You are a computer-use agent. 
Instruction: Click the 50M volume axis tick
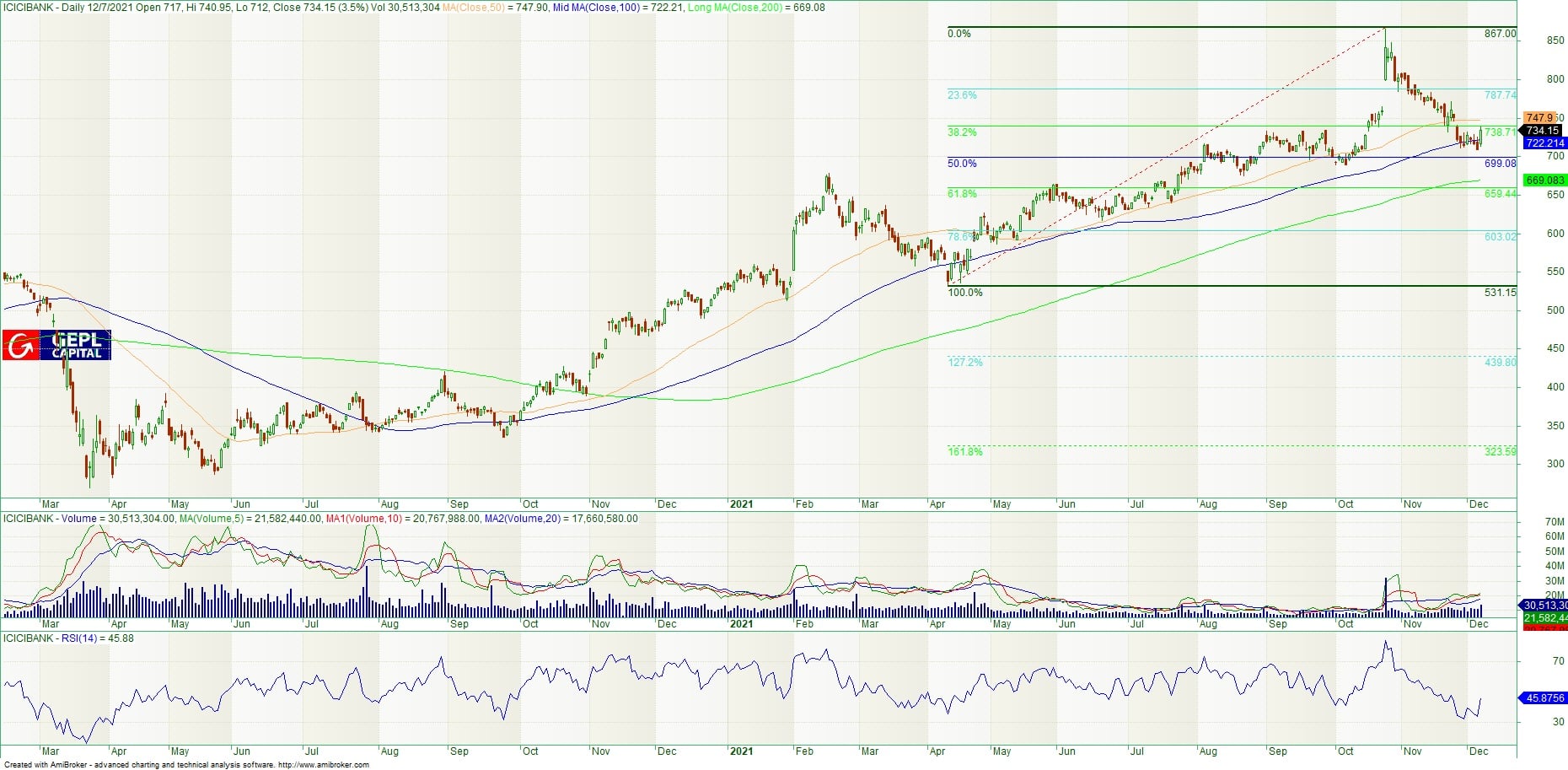(1555, 552)
